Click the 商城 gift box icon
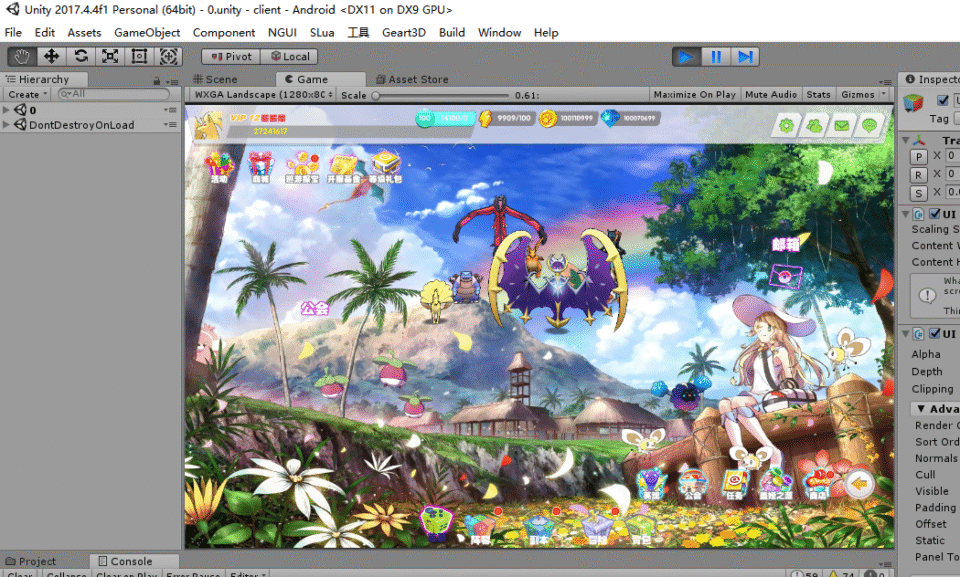The image size is (960, 577). coord(260,168)
